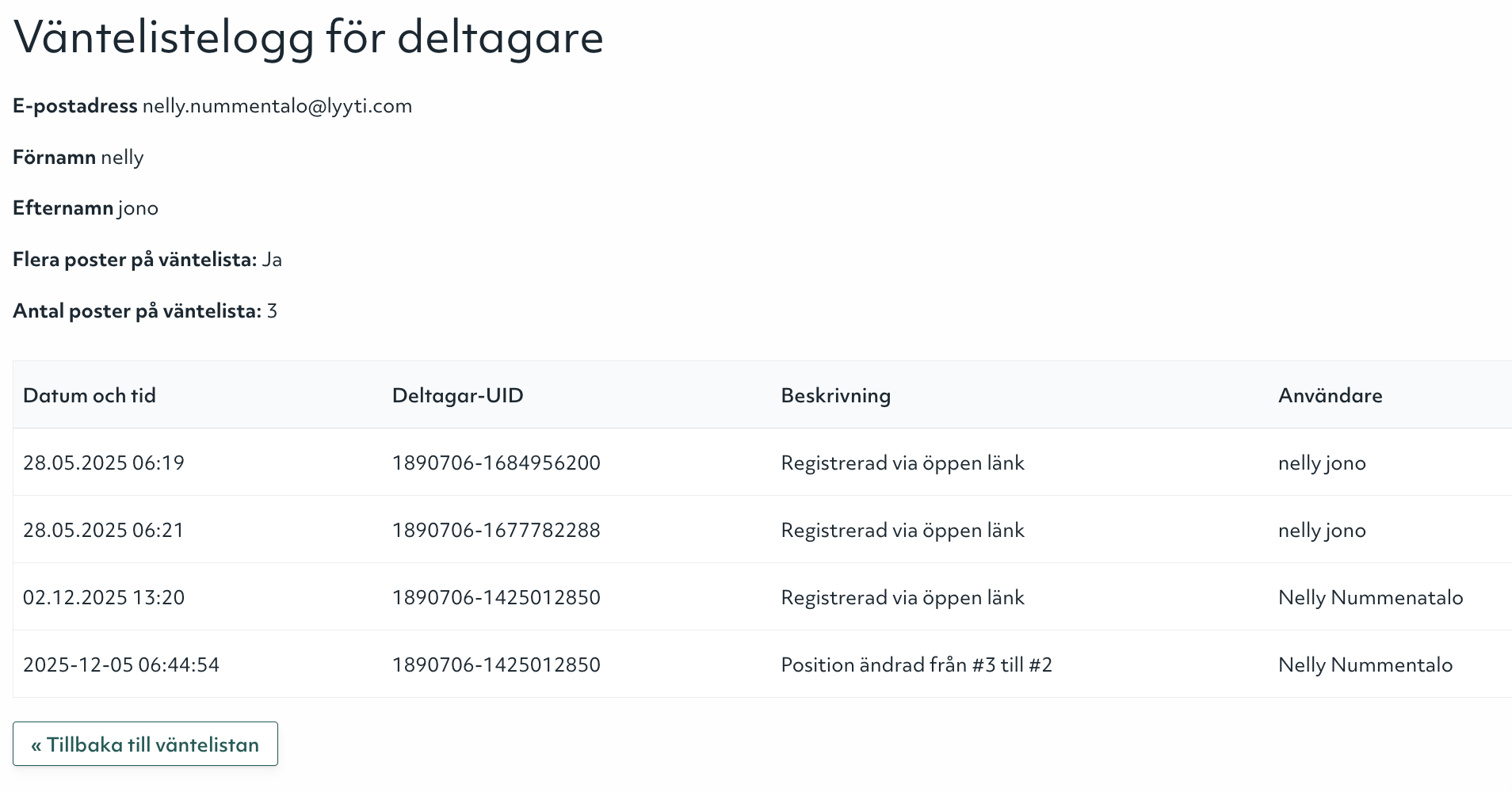Image resolution: width=1512 pixels, height=792 pixels.
Task: Click the 28.05.2025 06:19 date cell
Action: tap(104, 463)
